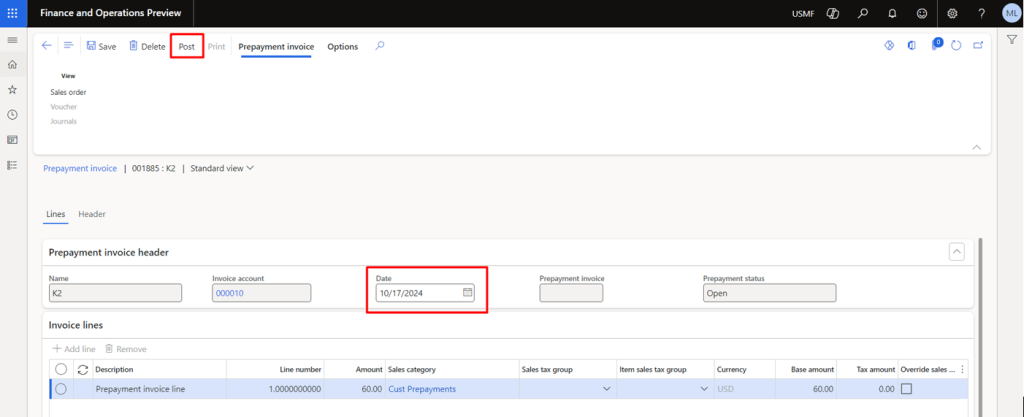Open the filter pane funnel icon
Viewport: 1024px width, 417px height.
click(1011, 39)
